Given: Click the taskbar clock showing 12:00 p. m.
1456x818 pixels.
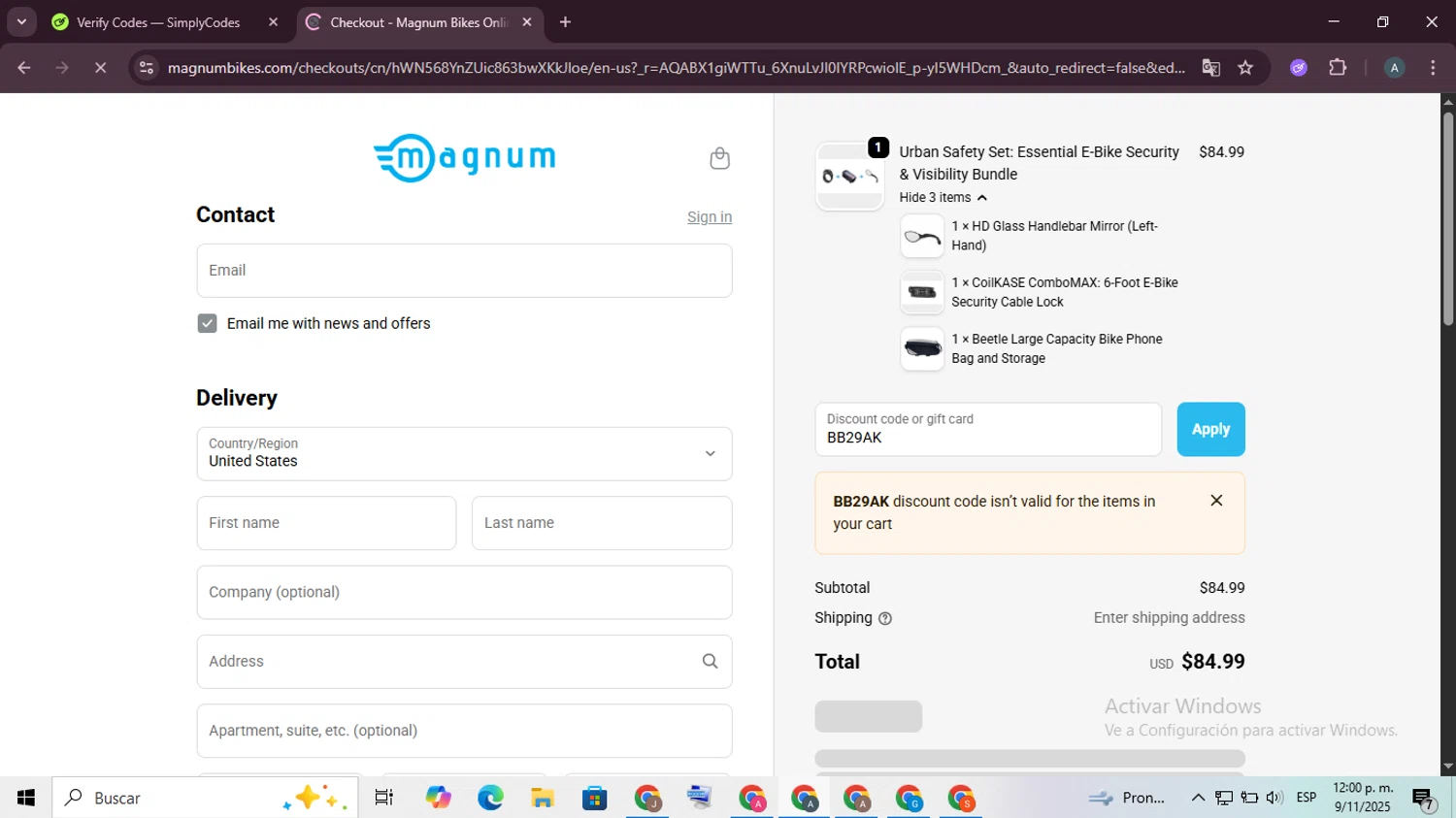Looking at the screenshot, I should (1363, 798).
